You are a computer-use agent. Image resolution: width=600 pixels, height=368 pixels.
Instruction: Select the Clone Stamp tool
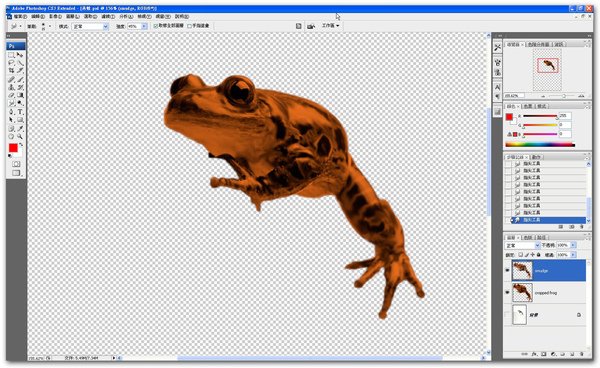[11, 87]
